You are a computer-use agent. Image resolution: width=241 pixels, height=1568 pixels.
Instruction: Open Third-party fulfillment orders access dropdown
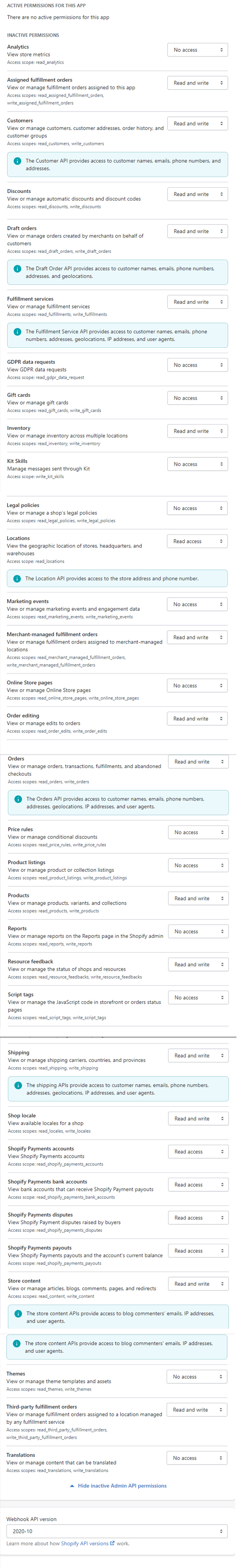(x=197, y=1410)
